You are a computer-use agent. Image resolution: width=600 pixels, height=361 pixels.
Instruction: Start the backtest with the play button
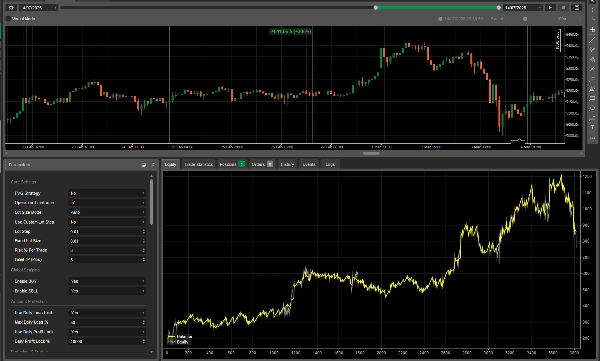(550, 7)
